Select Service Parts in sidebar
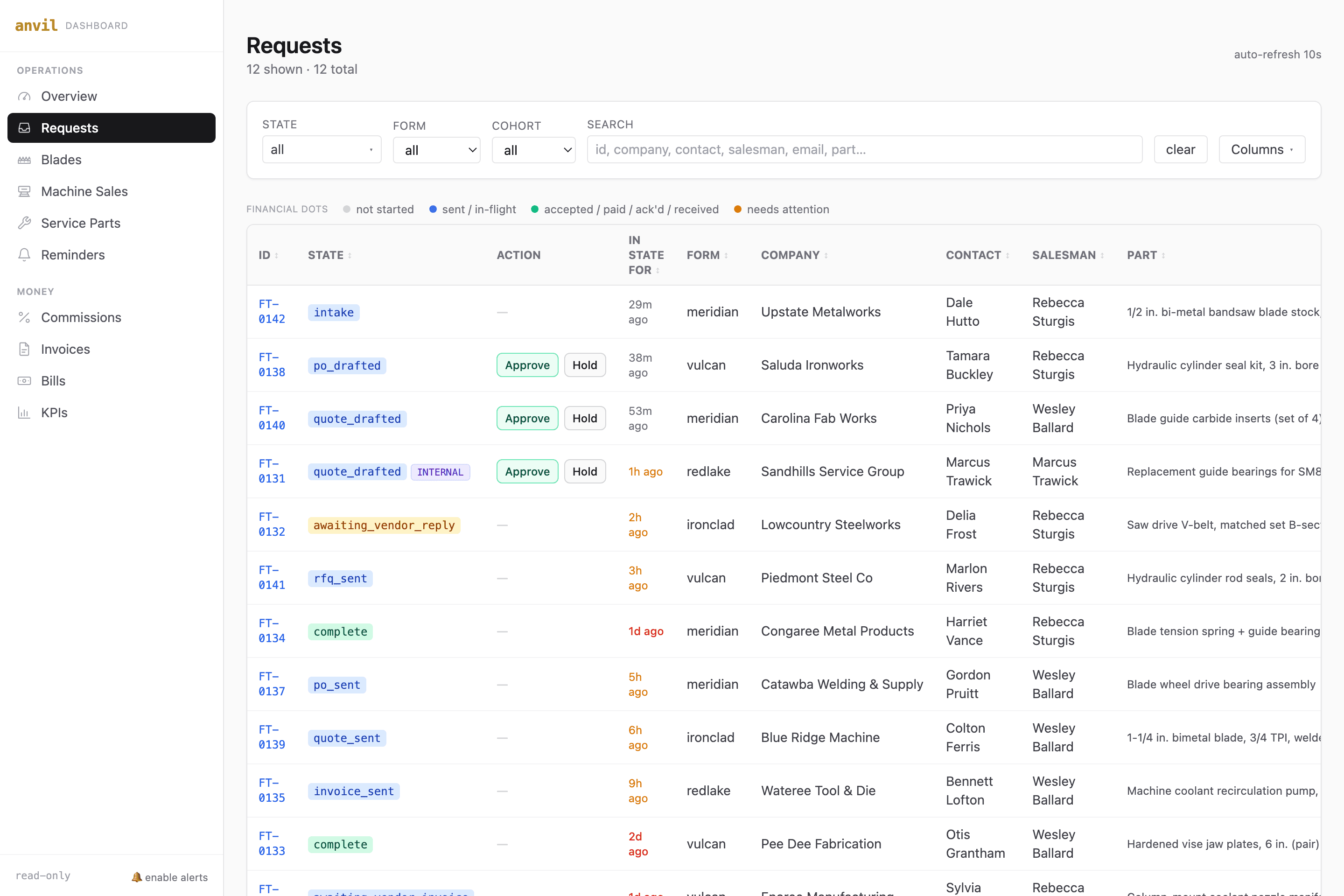 pyautogui.click(x=112, y=223)
